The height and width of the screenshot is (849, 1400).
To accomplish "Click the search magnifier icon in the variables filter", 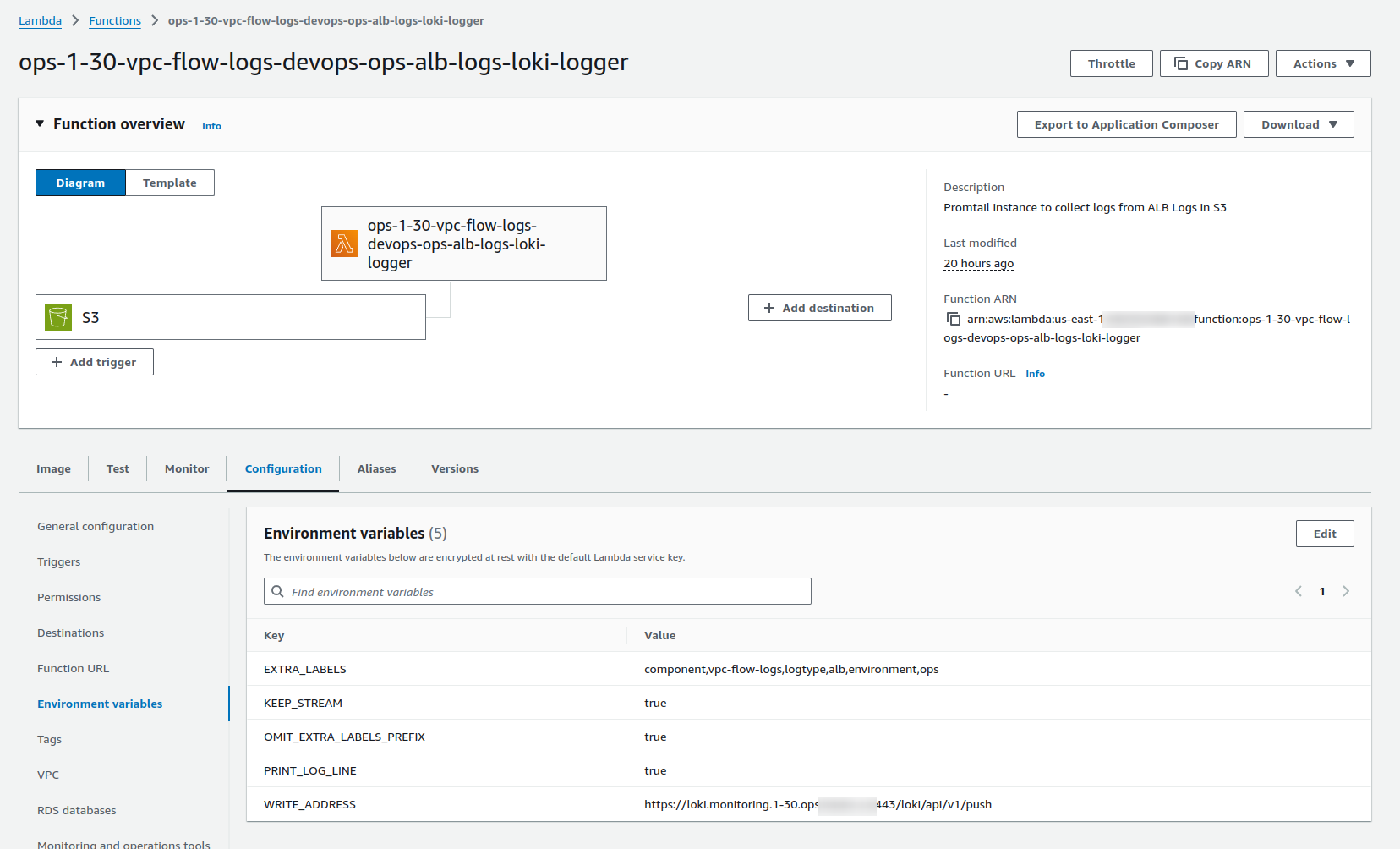I will (x=277, y=591).
